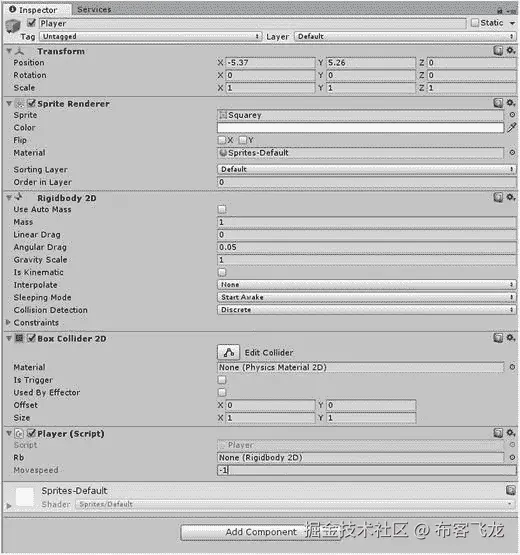Open Rigidbody 2D gear settings menu

[x=510, y=197]
